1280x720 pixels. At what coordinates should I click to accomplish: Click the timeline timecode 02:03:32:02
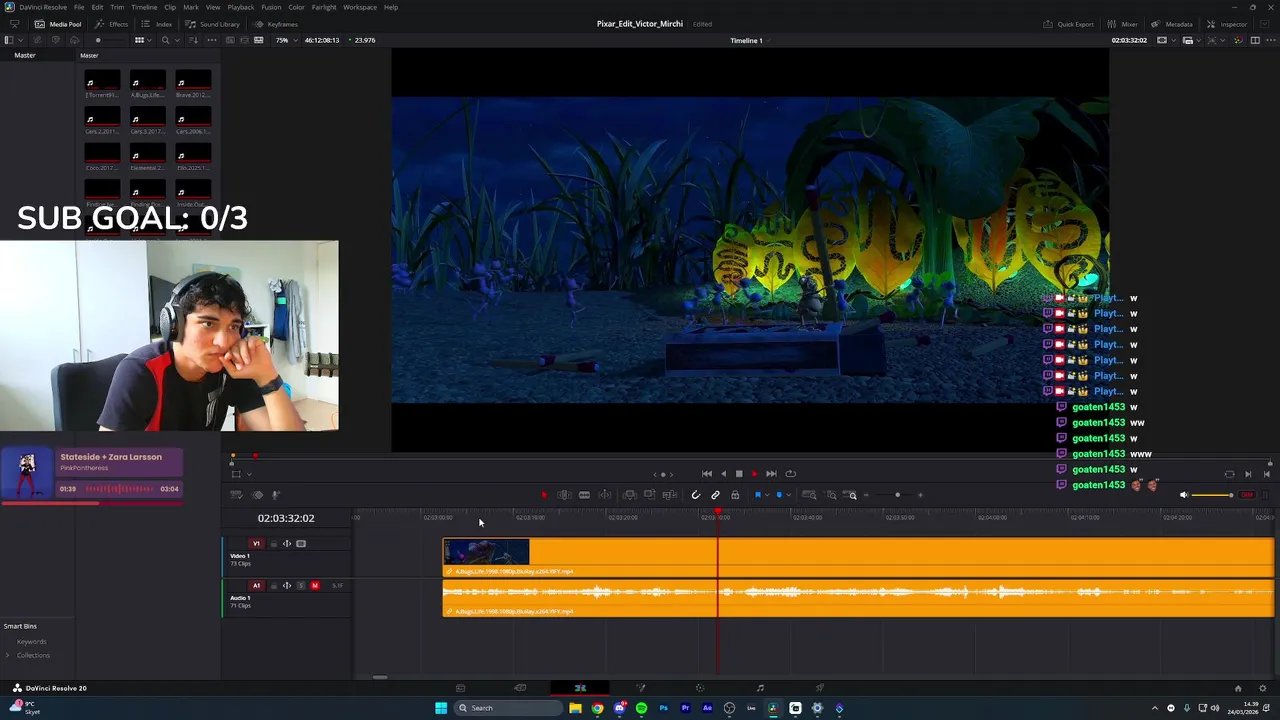click(286, 518)
